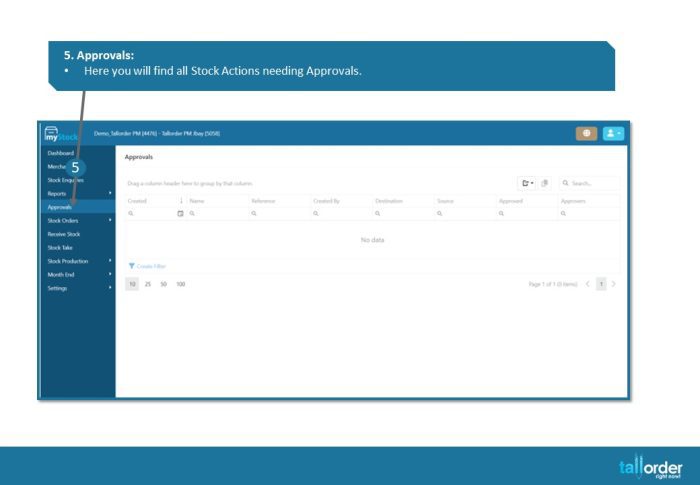Click the Created By filter search icon
700x485 pixels.
tap(316, 213)
